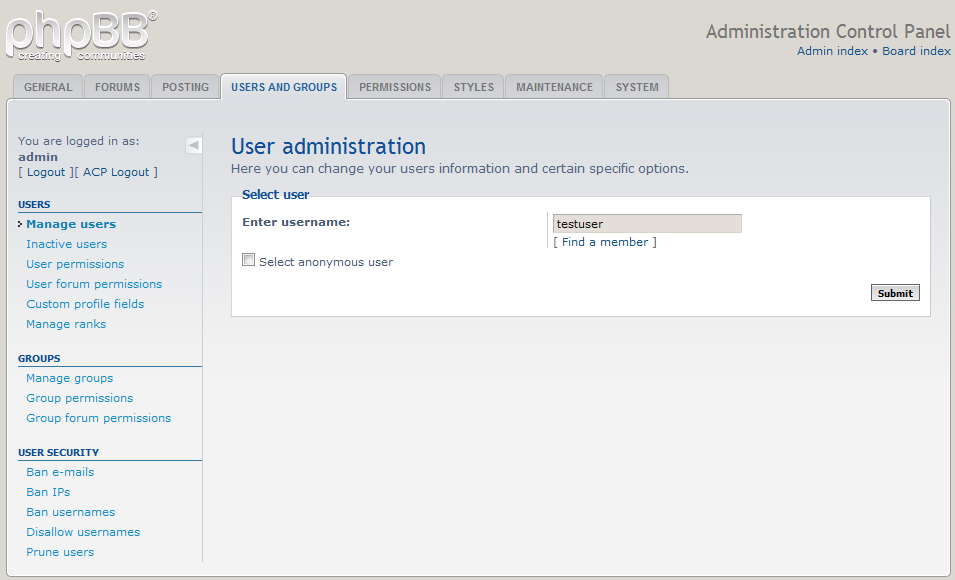The image size is (955, 580).
Task: Select User forum permissions menu item
Action: coord(94,284)
